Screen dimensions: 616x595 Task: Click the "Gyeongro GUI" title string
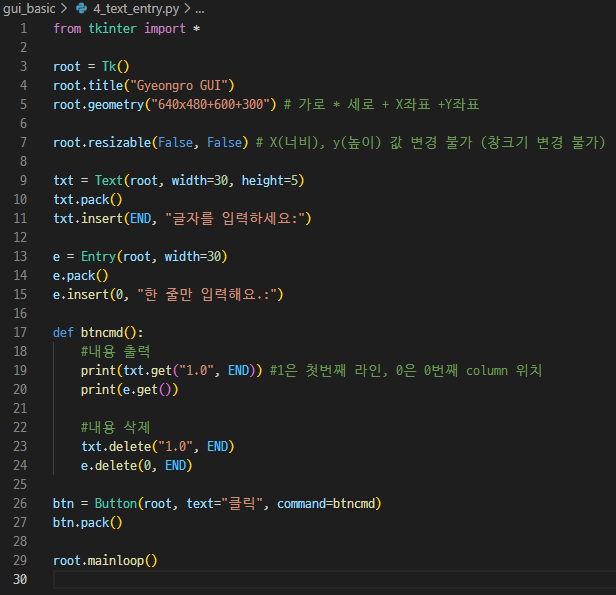179,86
